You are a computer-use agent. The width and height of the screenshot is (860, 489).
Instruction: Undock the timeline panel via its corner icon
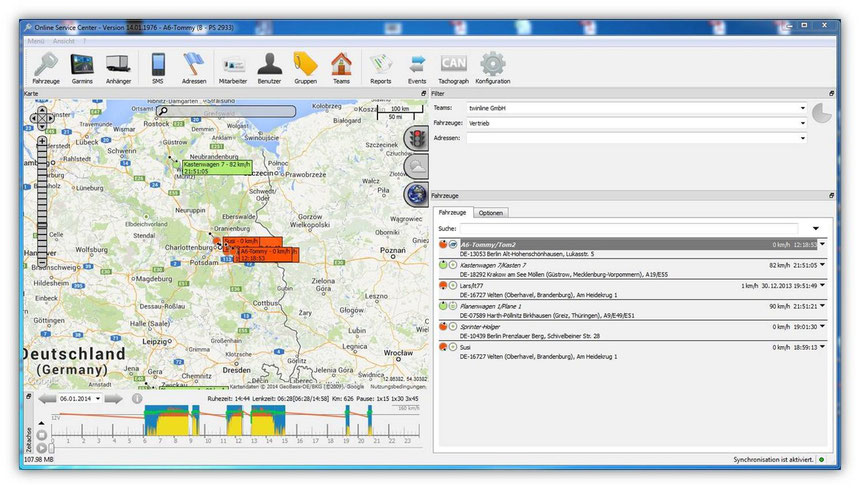pos(29,396)
